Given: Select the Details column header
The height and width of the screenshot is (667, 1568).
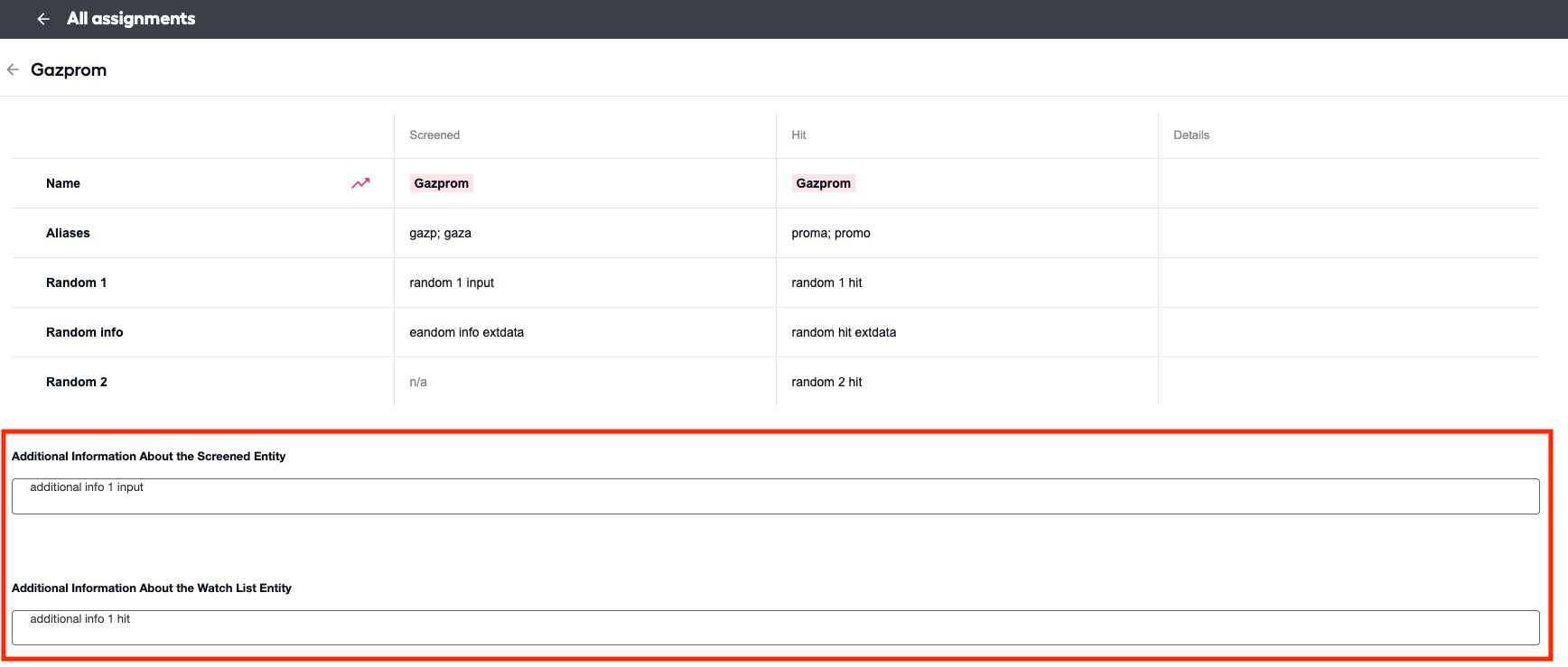Looking at the screenshot, I should (x=1191, y=135).
